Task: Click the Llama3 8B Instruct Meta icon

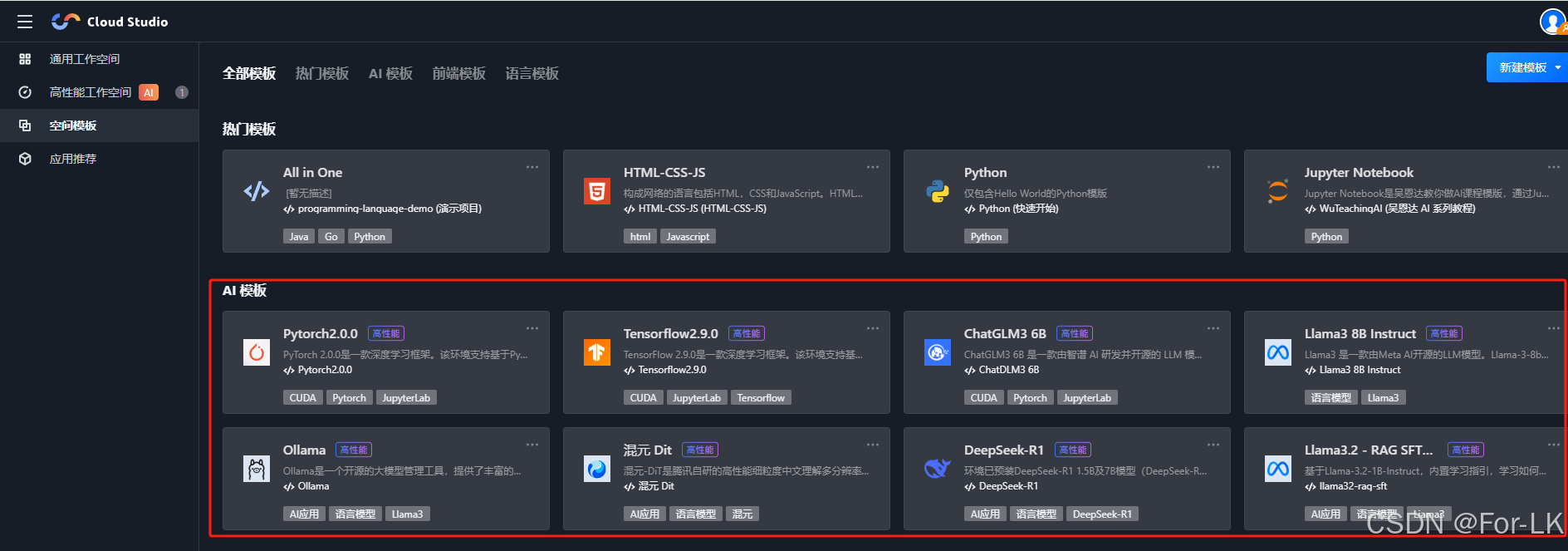Action: point(1278,352)
